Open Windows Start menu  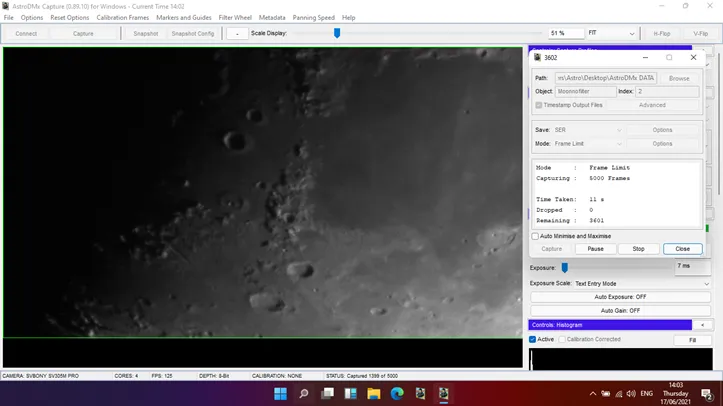pyautogui.click(x=280, y=394)
